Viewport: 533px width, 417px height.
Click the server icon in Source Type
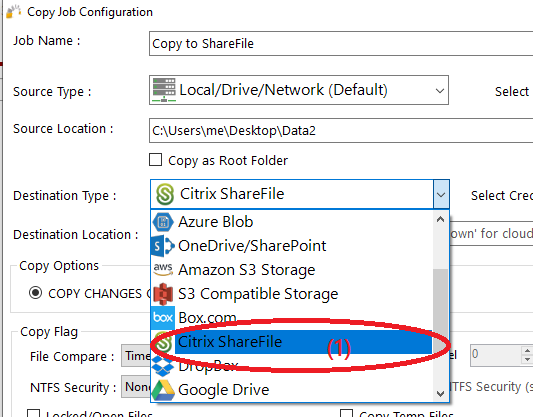tap(164, 90)
